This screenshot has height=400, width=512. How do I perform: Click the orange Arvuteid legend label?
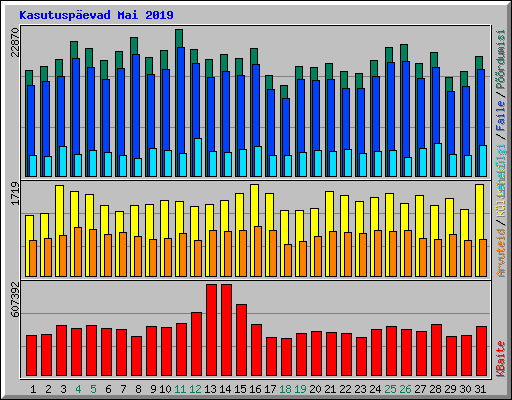pos(501,253)
